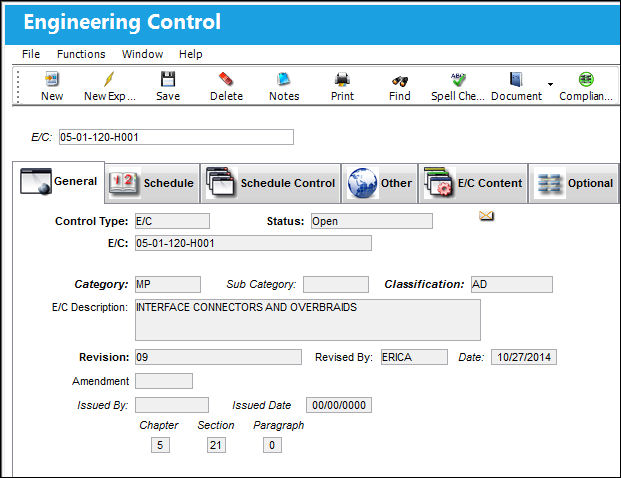Click the Section field showing 21
Image resolution: width=621 pixels, height=478 pixels.
(216, 445)
